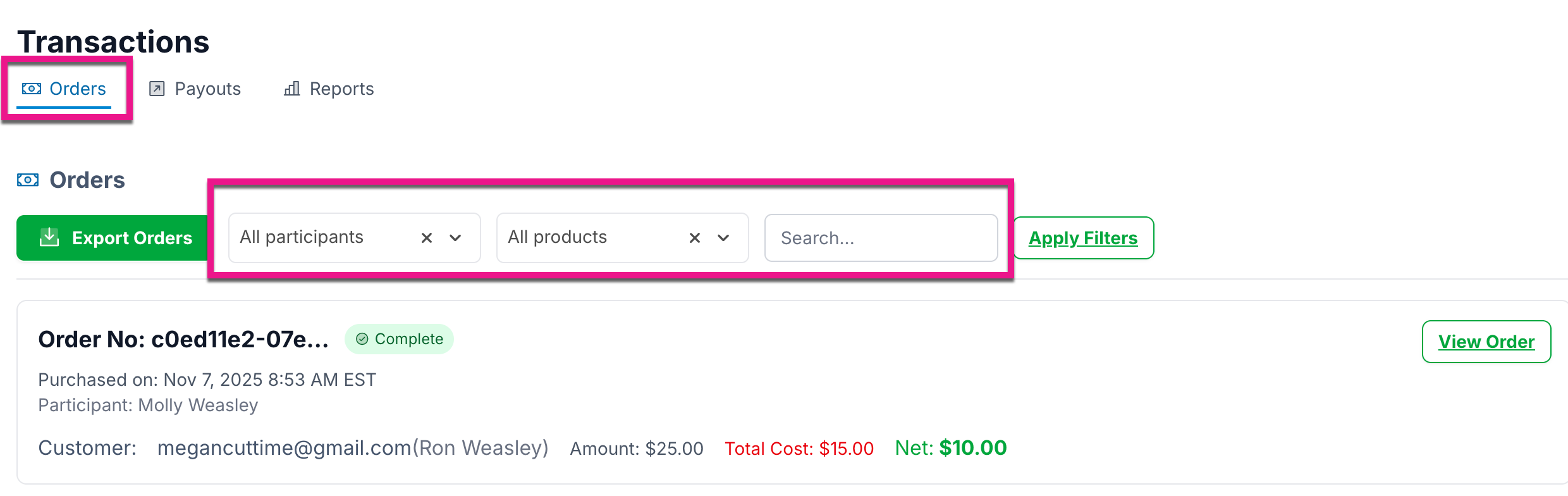Click the checkmark icon in Complete badge
This screenshot has height=496, width=1568.
362,339
